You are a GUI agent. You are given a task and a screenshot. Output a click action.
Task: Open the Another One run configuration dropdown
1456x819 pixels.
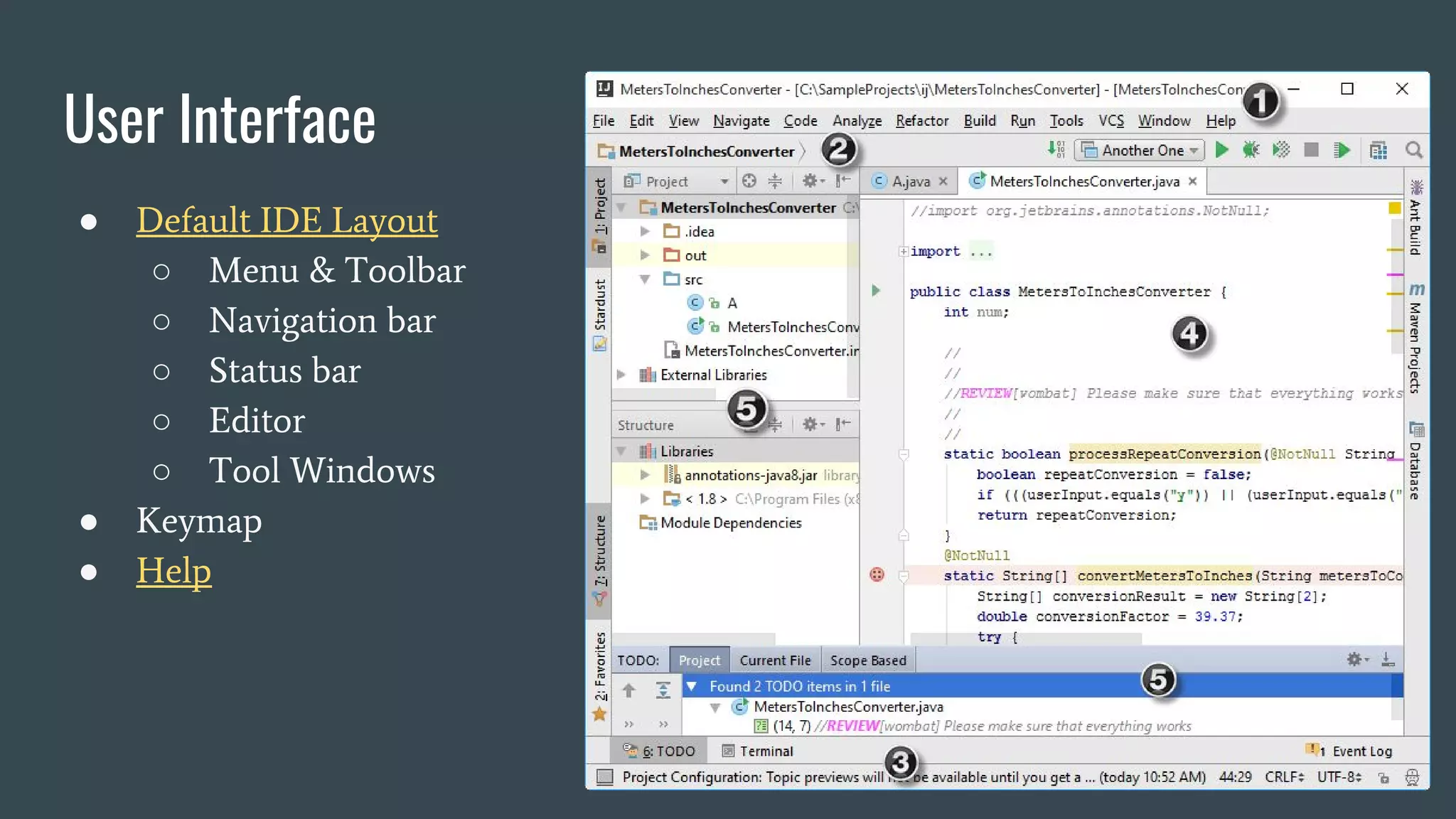coord(1140,150)
